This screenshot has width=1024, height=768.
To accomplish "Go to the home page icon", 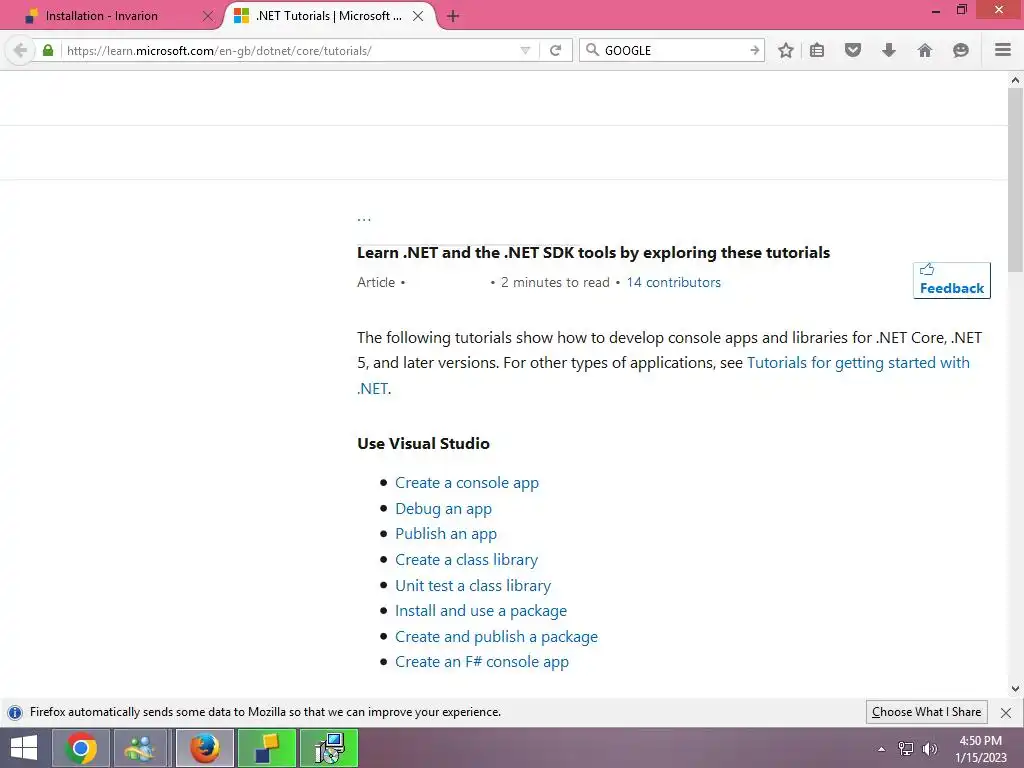I will 925,50.
